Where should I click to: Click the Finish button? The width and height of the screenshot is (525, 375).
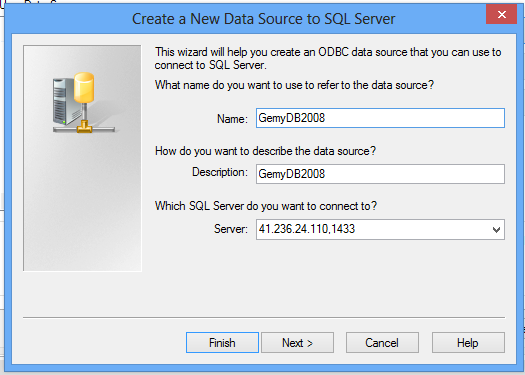[x=222, y=342]
